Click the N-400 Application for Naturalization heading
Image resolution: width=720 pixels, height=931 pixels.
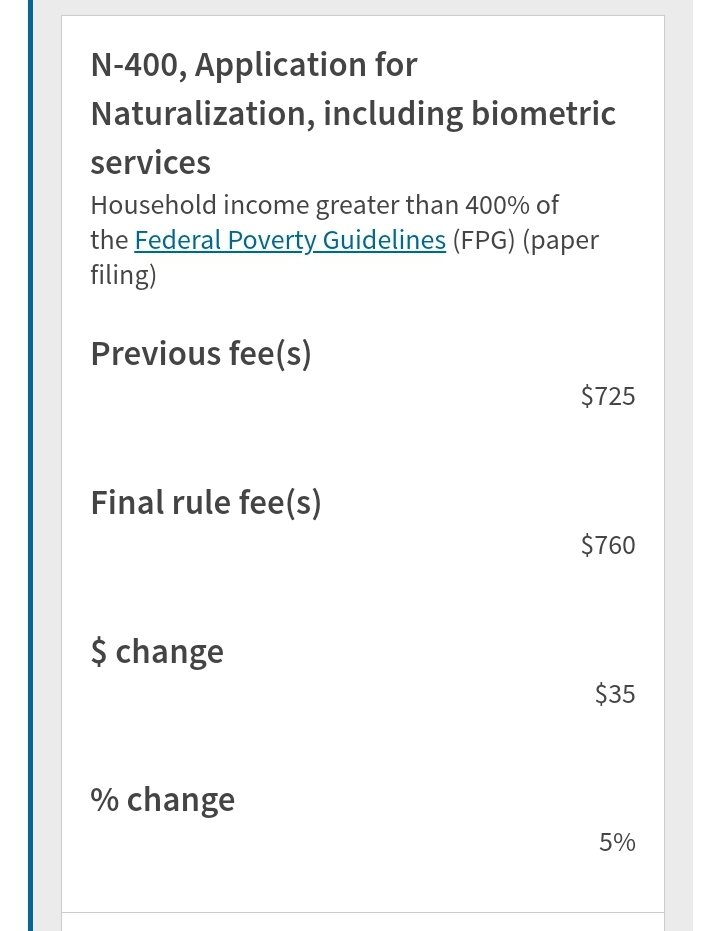point(353,113)
